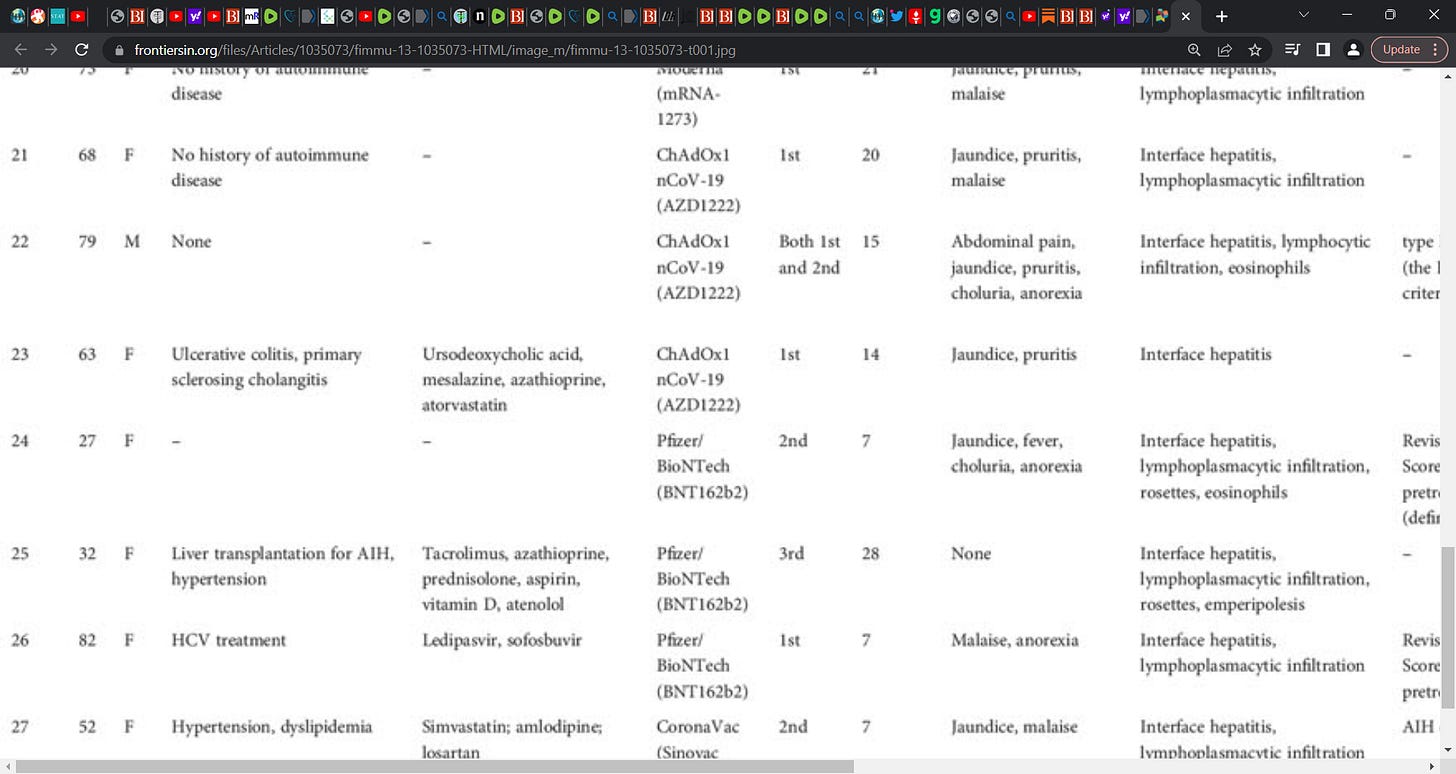Click 'Interface hepatitis, lymphocytic infiltration, eosinophils' cell
This screenshot has height=774, width=1456.
1255,255
